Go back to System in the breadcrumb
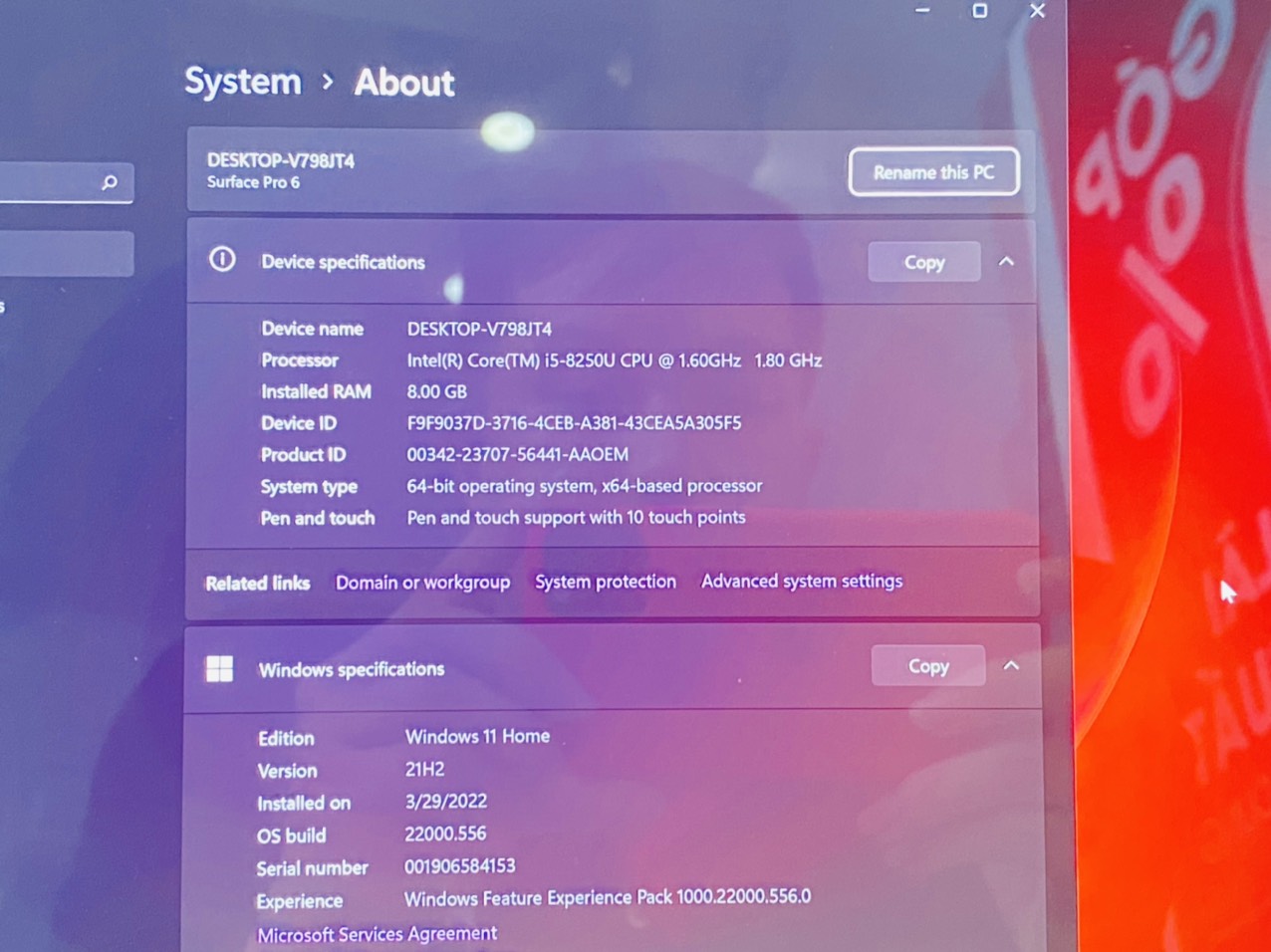This screenshot has height=952, width=1271. pyautogui.click(x=242, y=82)
